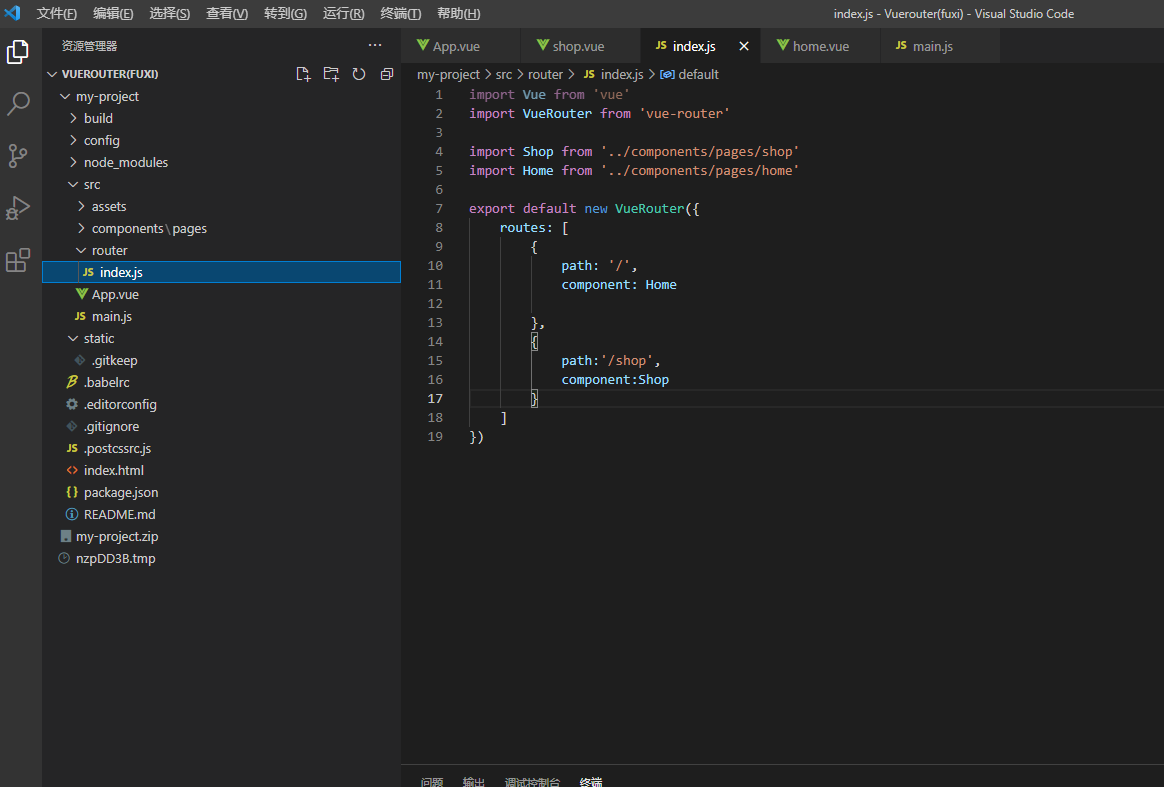The width and height of the screenshot is (1164, 787).
Task: Open the 选择(S) menu
Action: (169, 13)
